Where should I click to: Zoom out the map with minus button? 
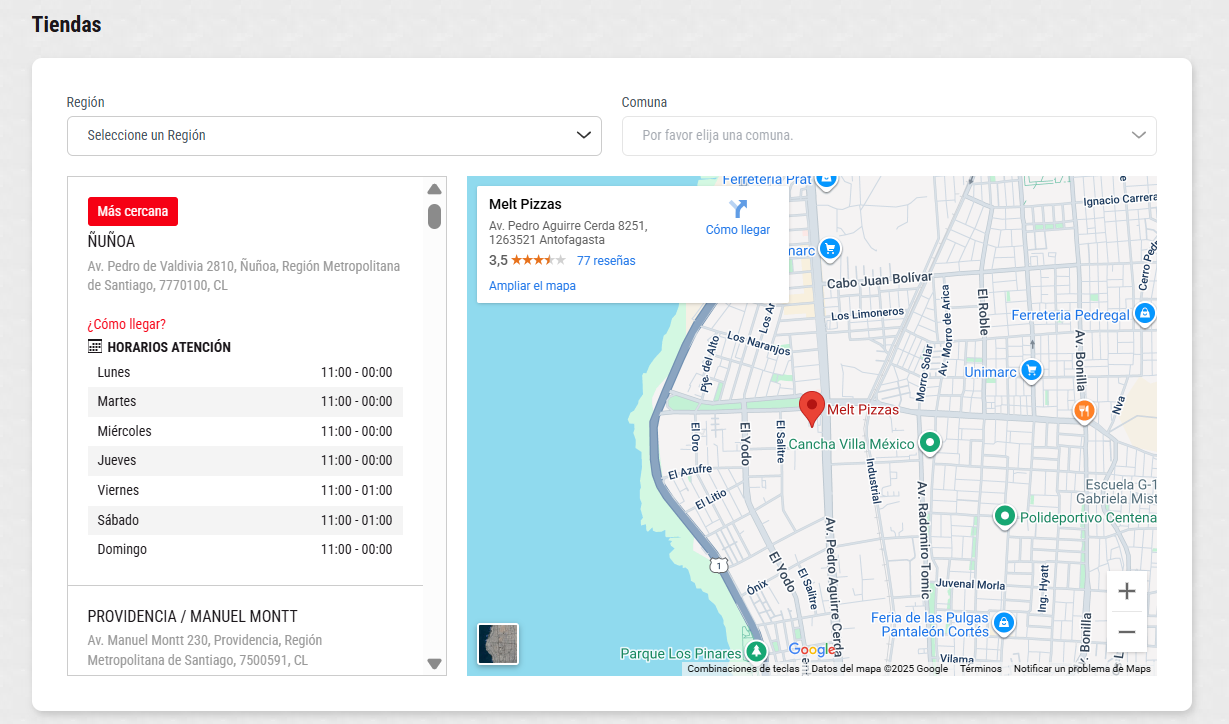click(1127, 632)
